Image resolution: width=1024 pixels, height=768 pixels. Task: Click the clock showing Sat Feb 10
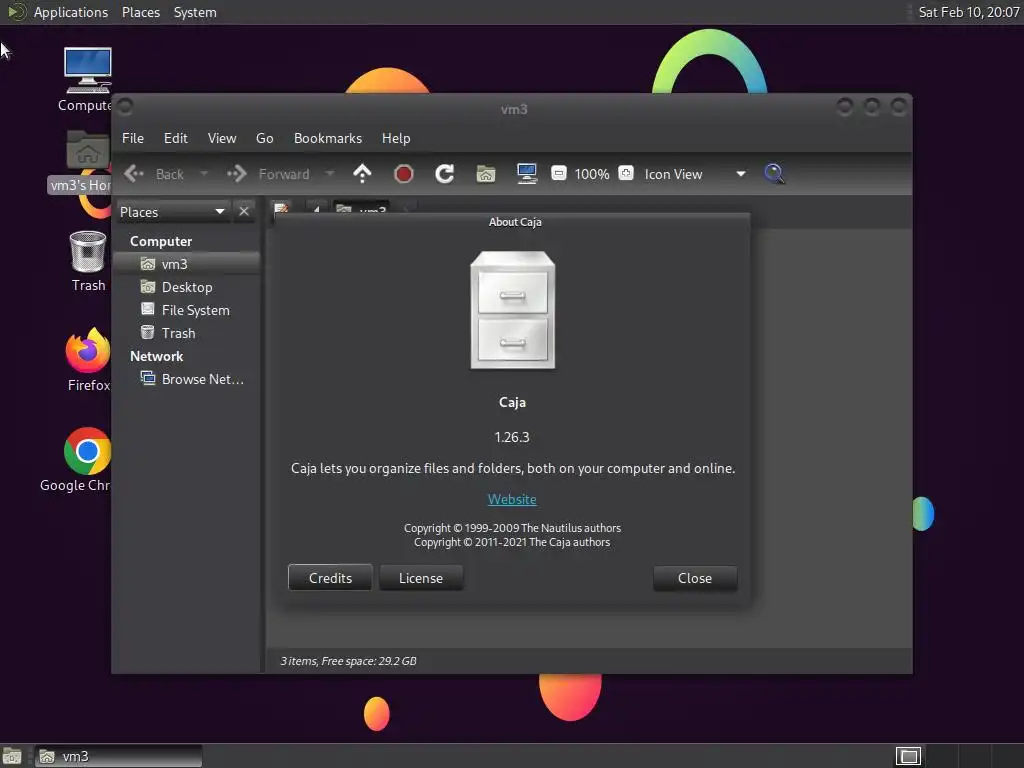click(x=968, y=12)
